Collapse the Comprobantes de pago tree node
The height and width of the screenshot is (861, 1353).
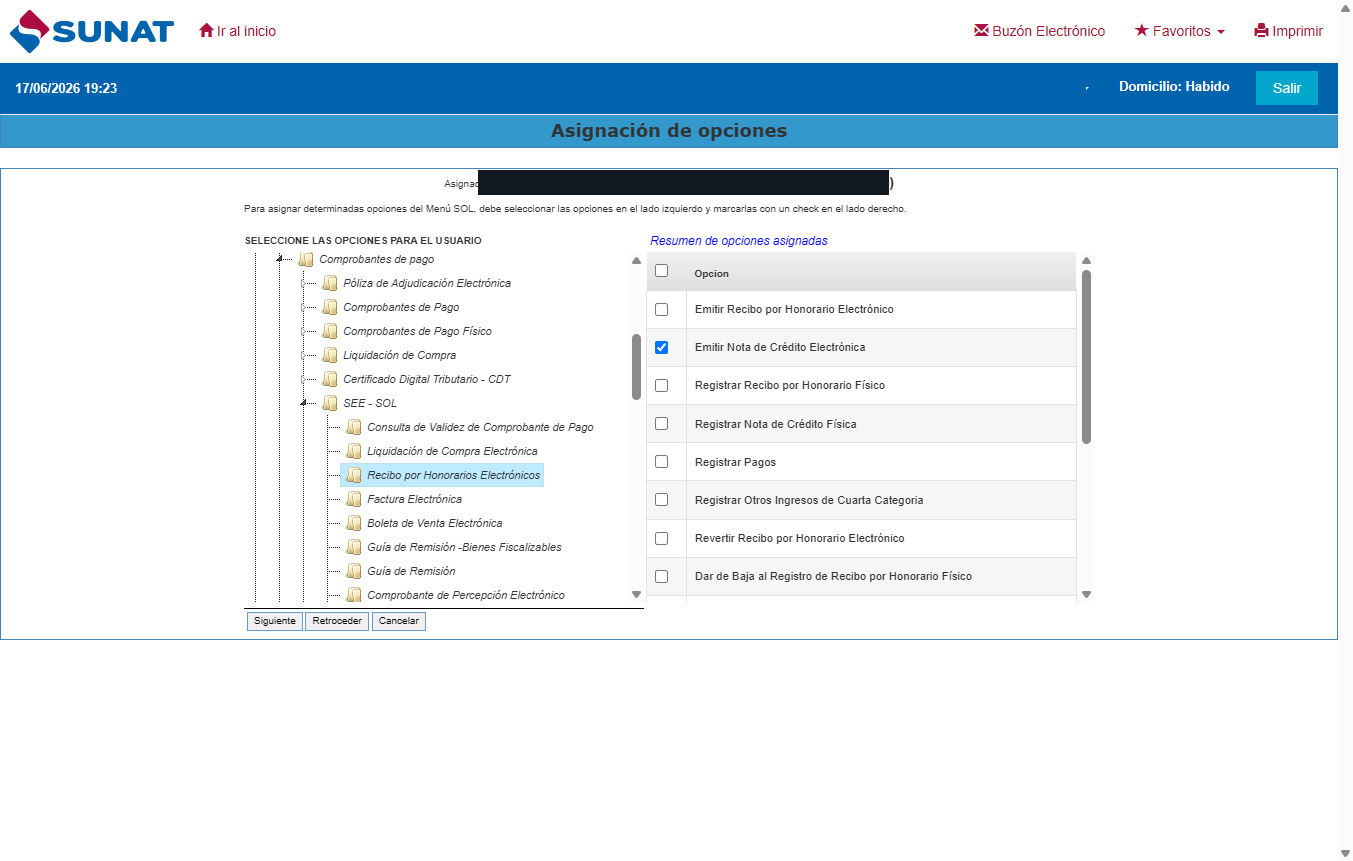tap(281, 259)
